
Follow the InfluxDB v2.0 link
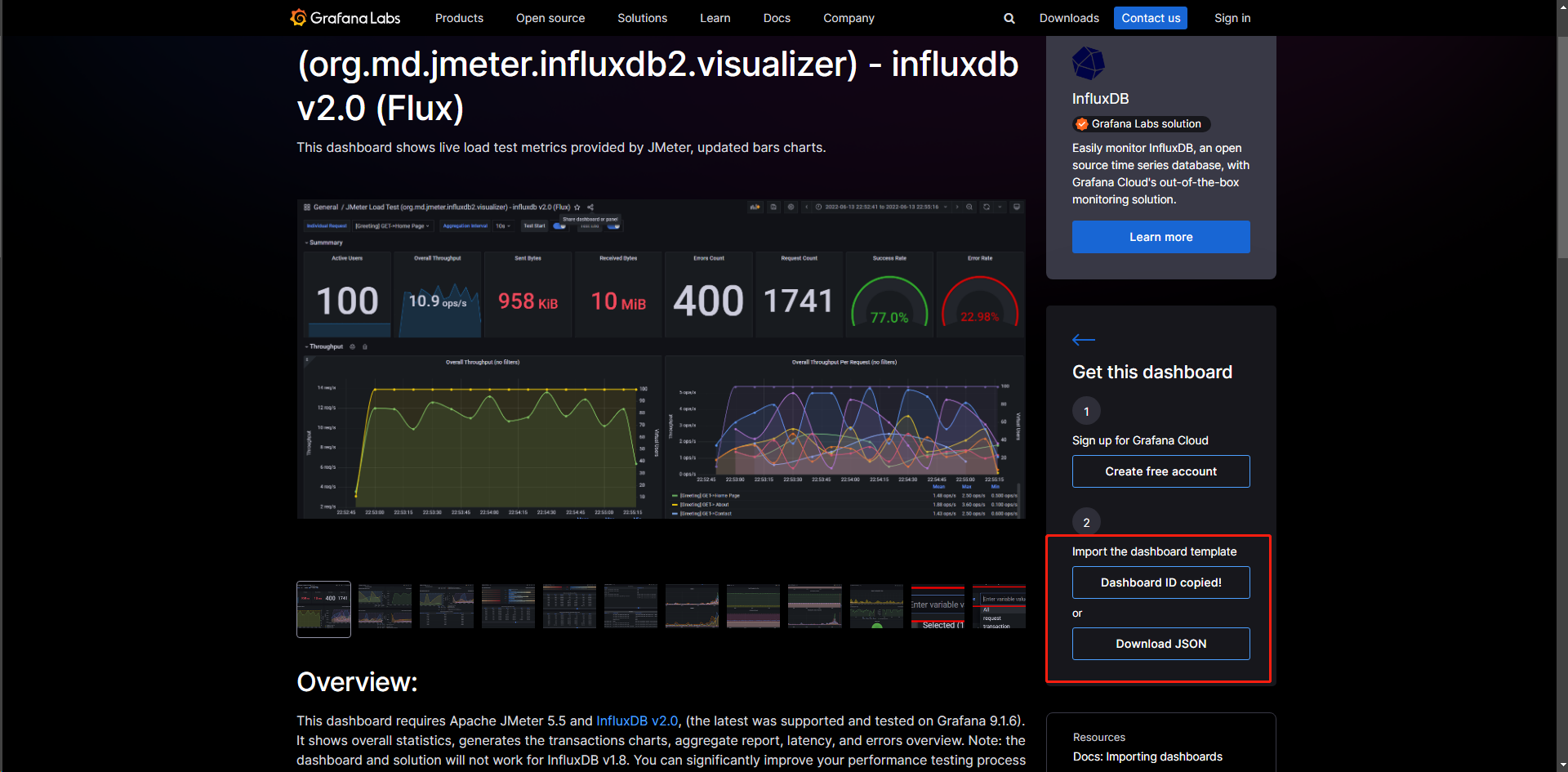click(637, 721)
